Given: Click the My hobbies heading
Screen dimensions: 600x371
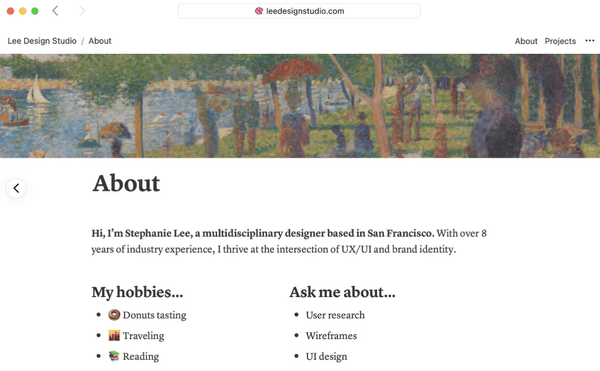Looking at the screenshot, I should pos(137,292).
